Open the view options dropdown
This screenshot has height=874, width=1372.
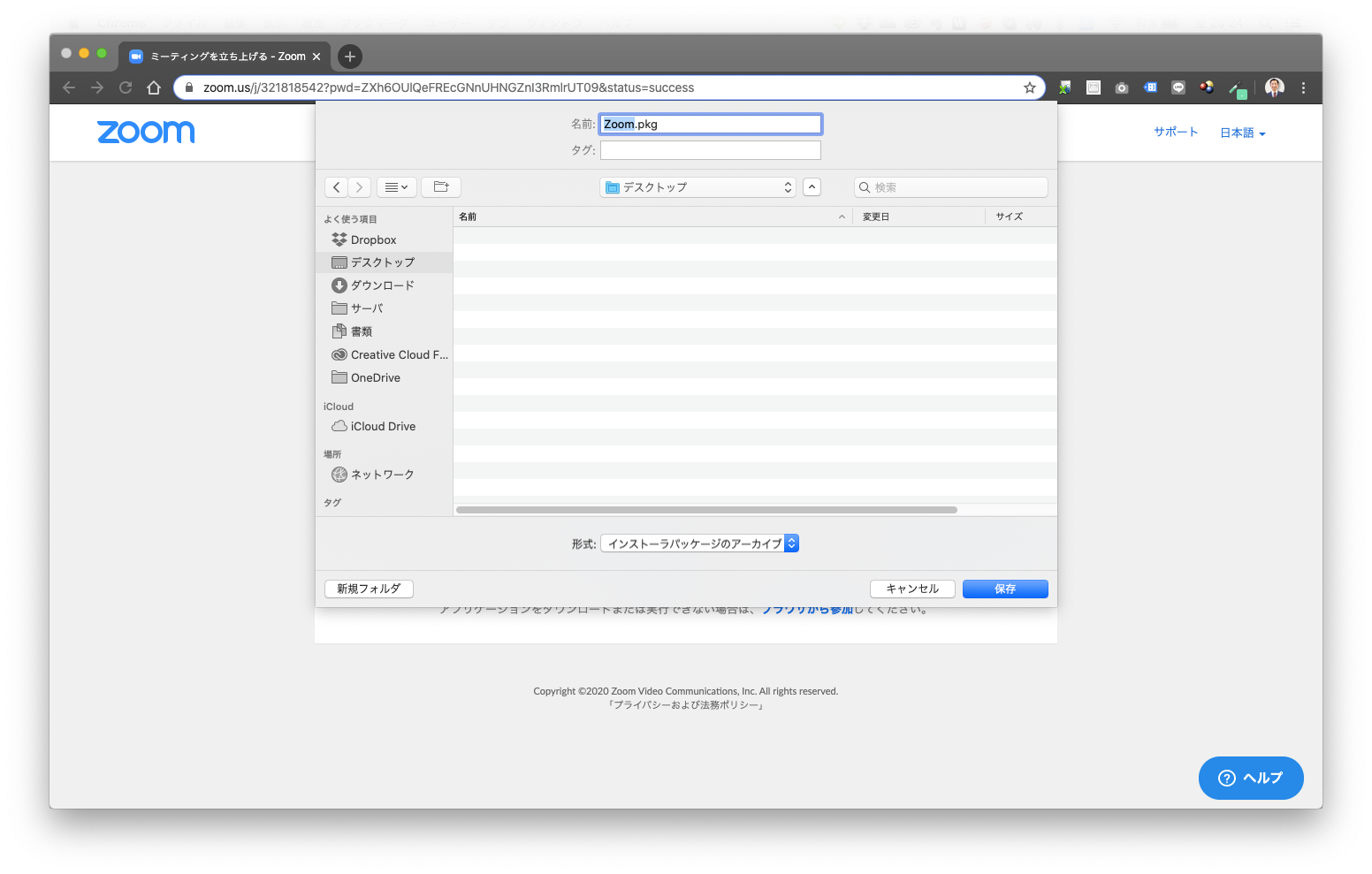pyautogui.click(x=396, y=187)
